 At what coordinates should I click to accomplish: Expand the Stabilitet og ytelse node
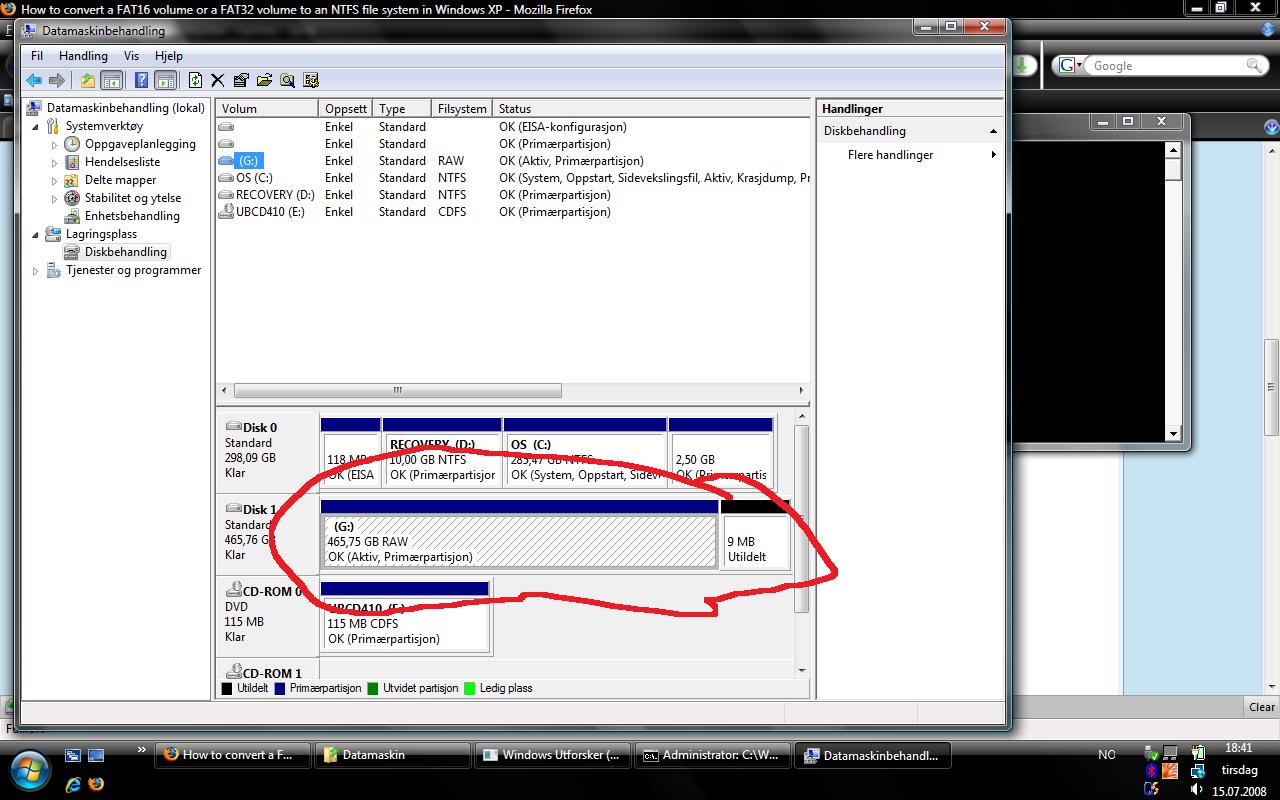click(55, 199)
